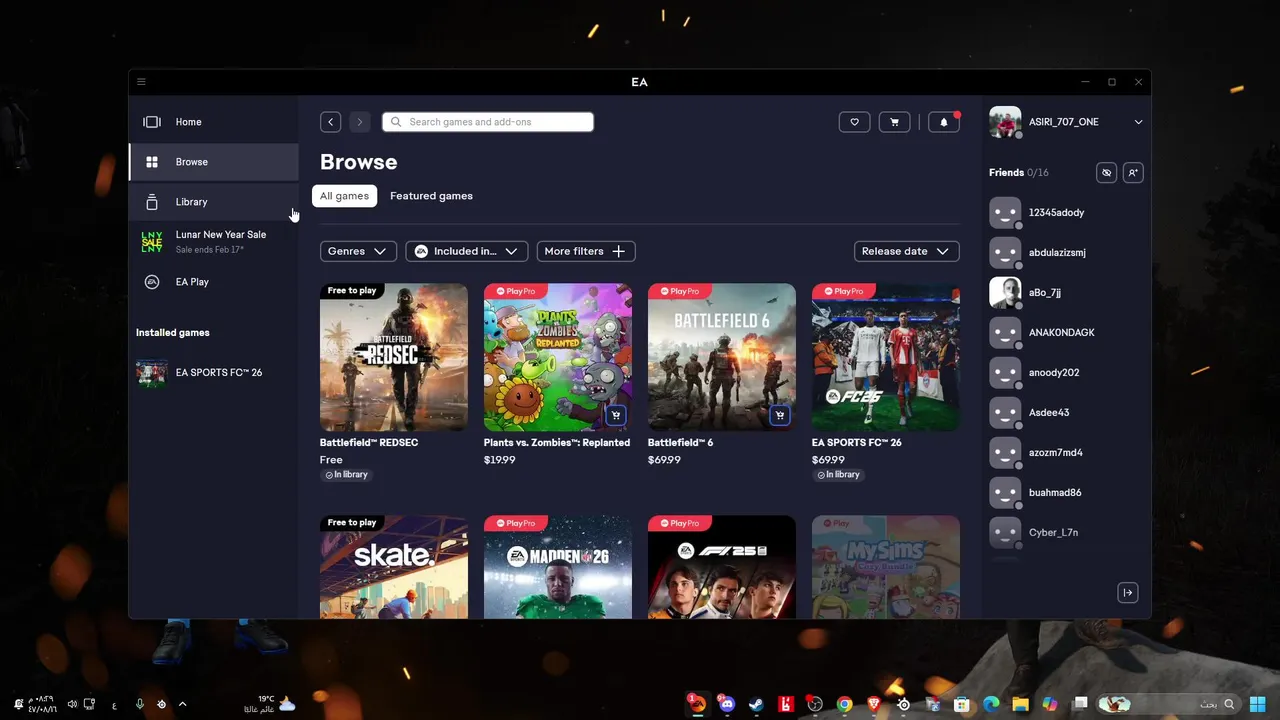Expand the ASIRI_707_ONE account dropdown
Viewport: 1280px width, 720px height.
1138,122
